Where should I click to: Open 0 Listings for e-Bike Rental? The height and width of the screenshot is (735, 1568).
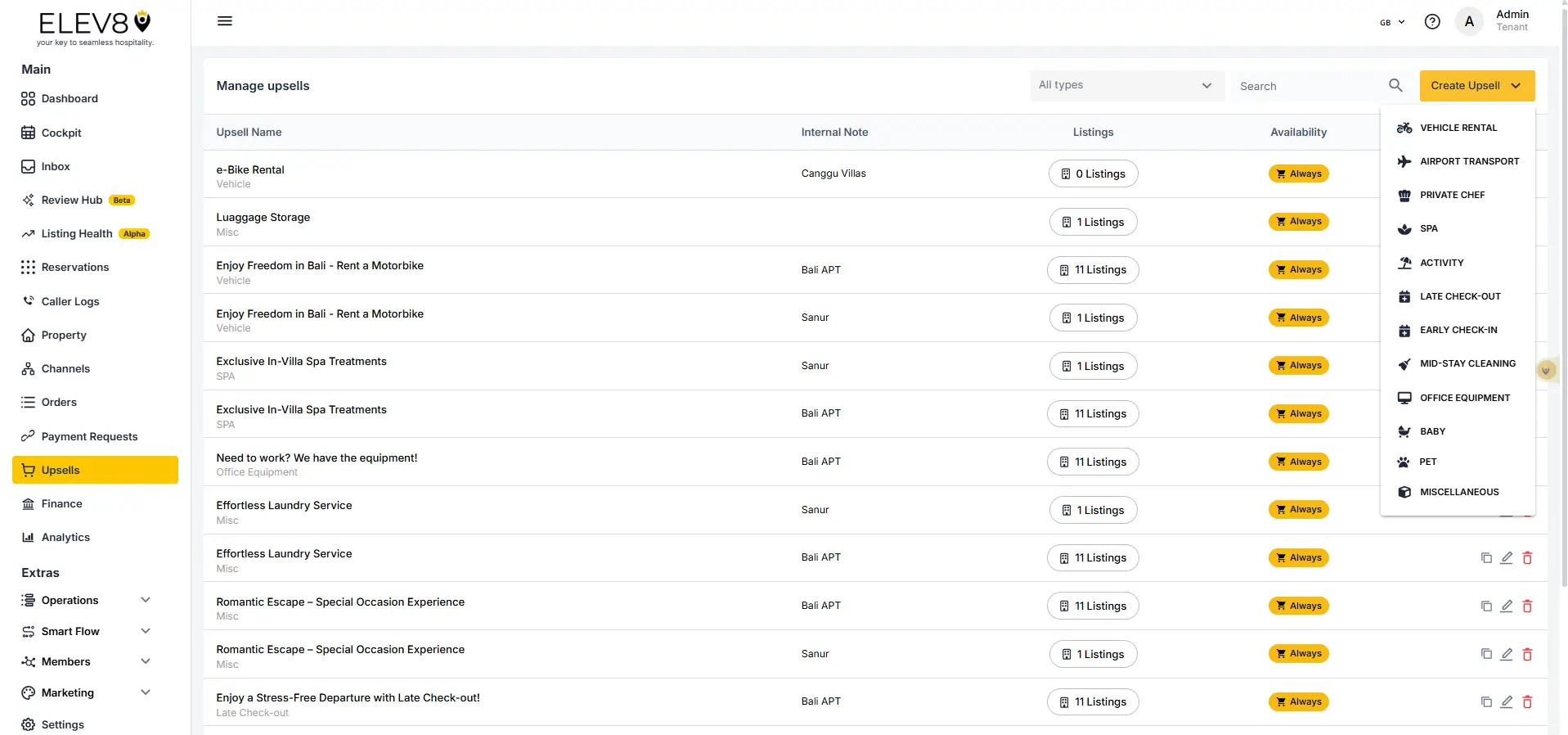pos(1093,174)
